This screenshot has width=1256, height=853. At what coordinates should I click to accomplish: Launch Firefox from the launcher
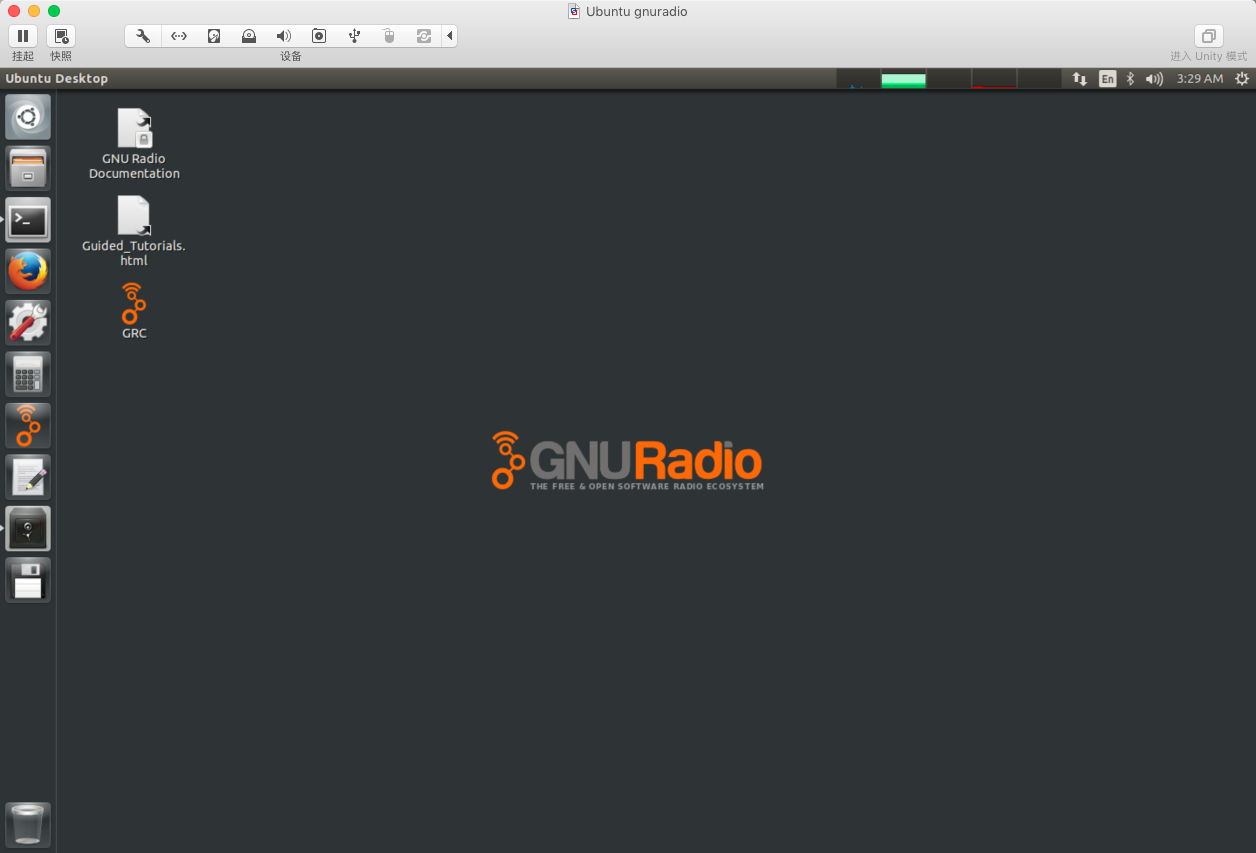click(x=28, y=271)
